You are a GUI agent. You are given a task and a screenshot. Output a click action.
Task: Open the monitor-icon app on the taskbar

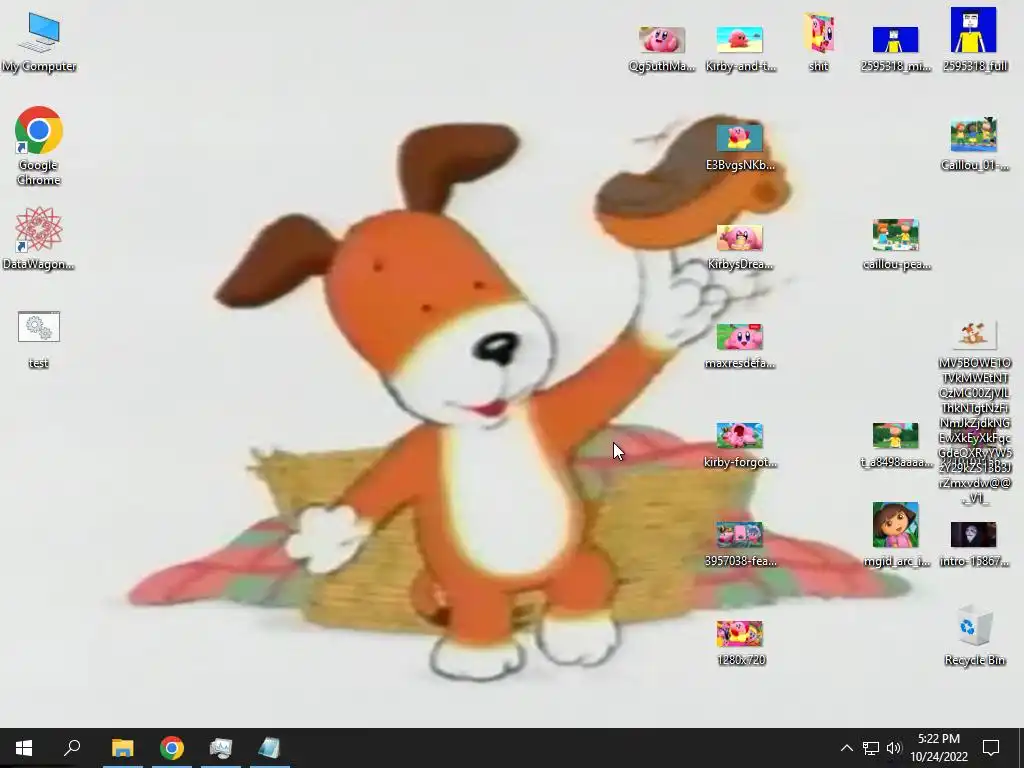[x=221, y=748]
